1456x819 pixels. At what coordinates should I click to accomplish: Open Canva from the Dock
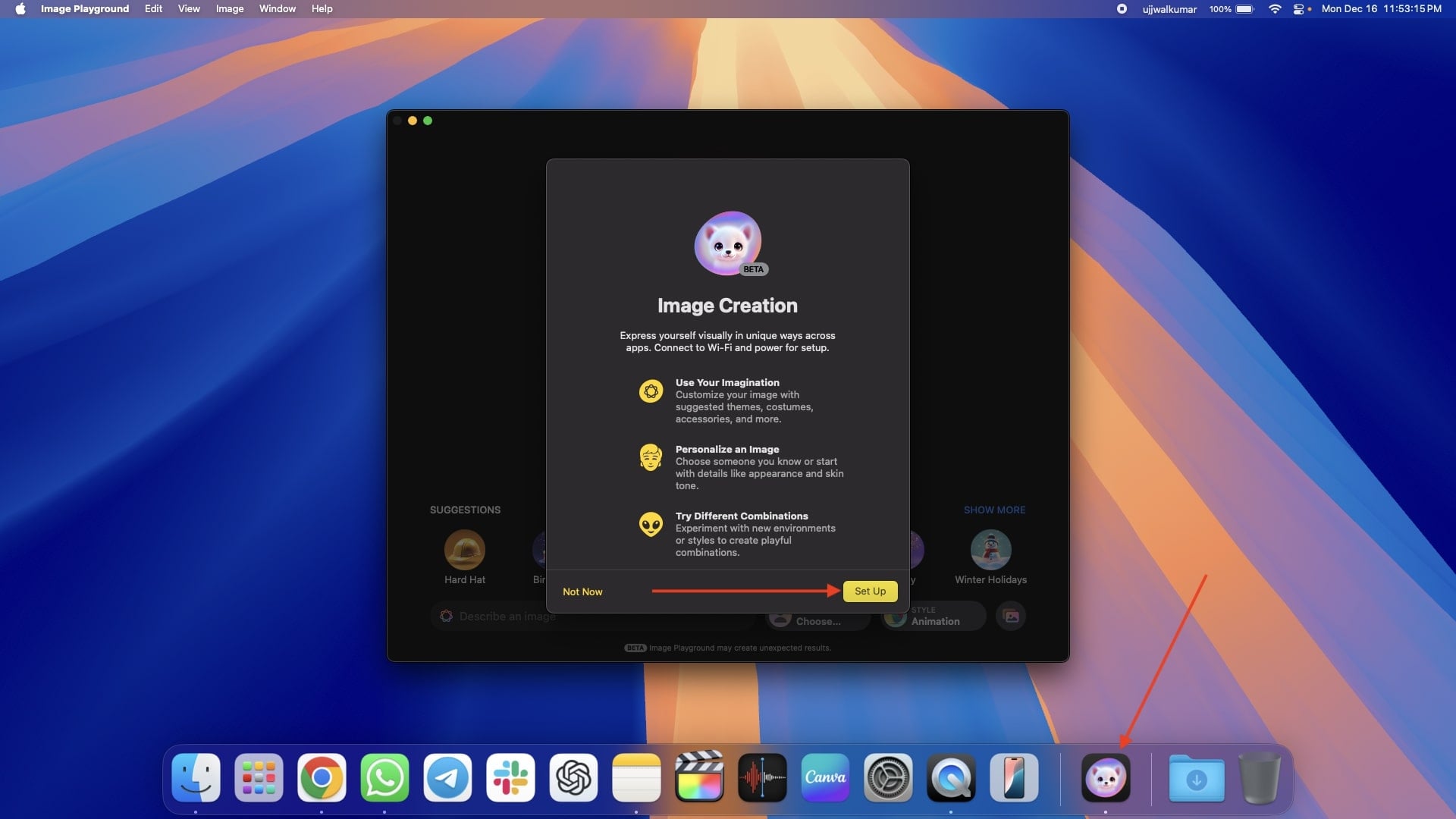(x=825, y=778)
